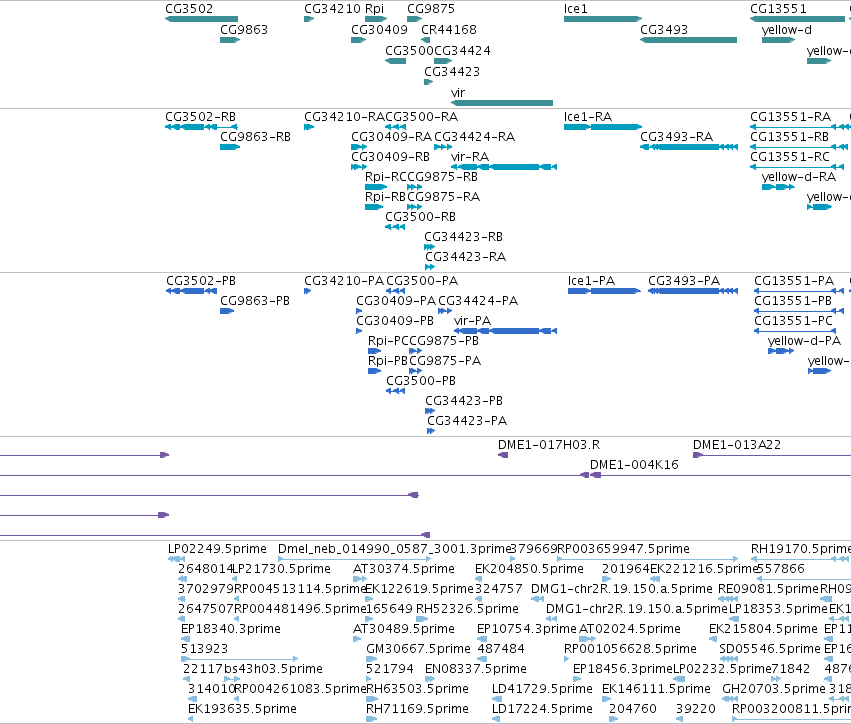851x724 pixels.
Task: Select the CG13551-RC transcript label
Action: point(790,157)
